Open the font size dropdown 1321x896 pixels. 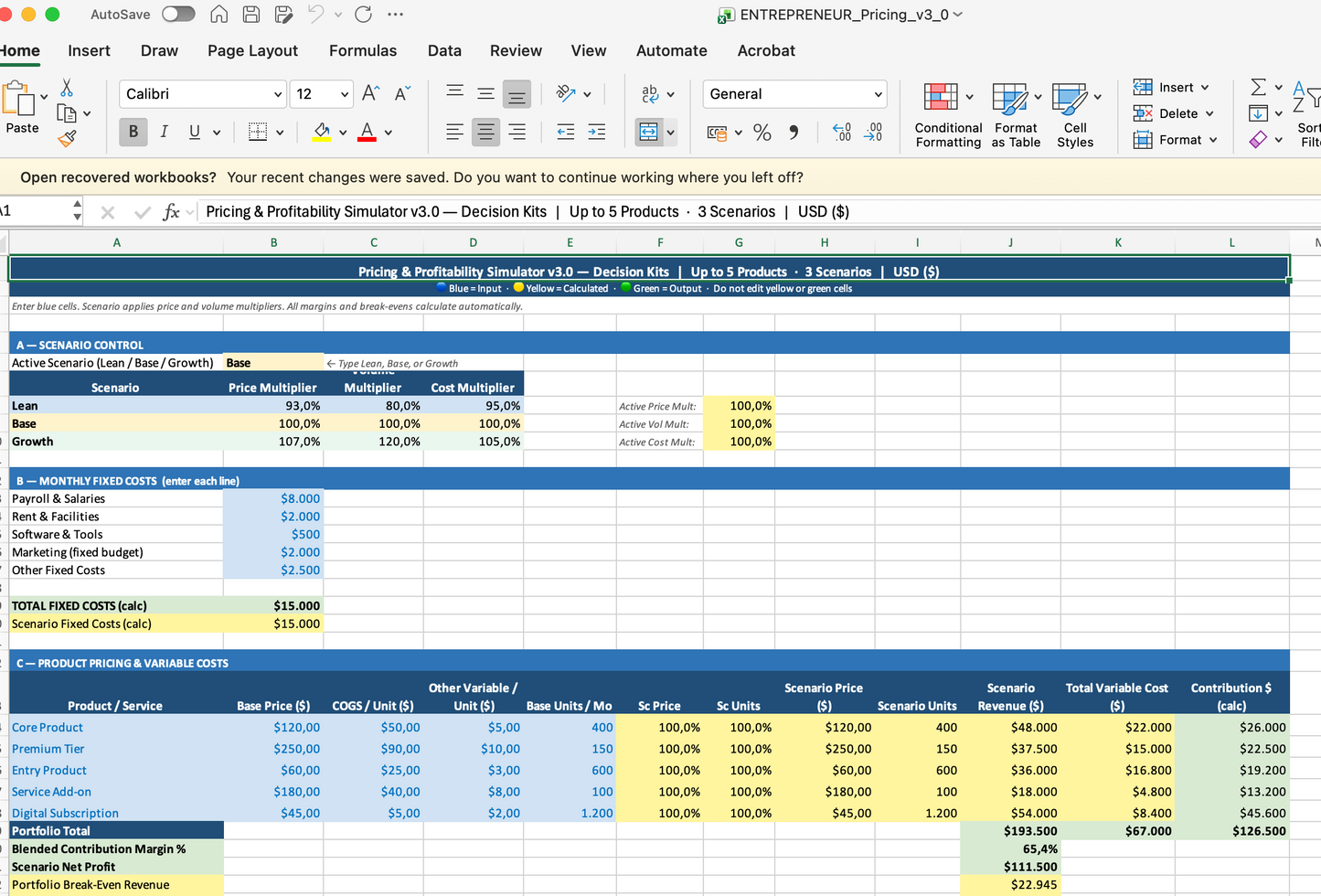[x=345, y=94]
